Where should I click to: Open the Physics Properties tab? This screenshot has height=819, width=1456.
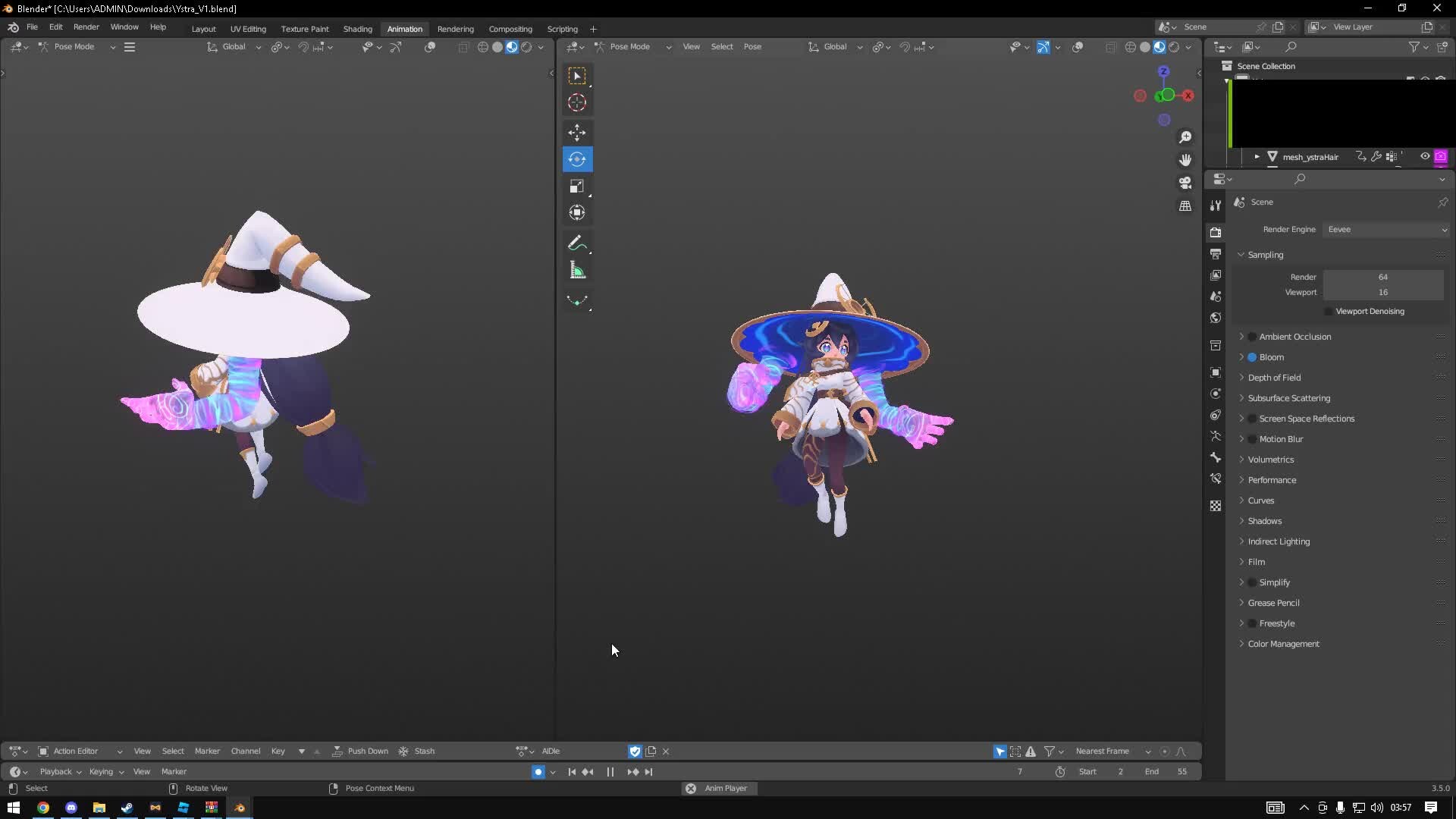click(1216, 393)
